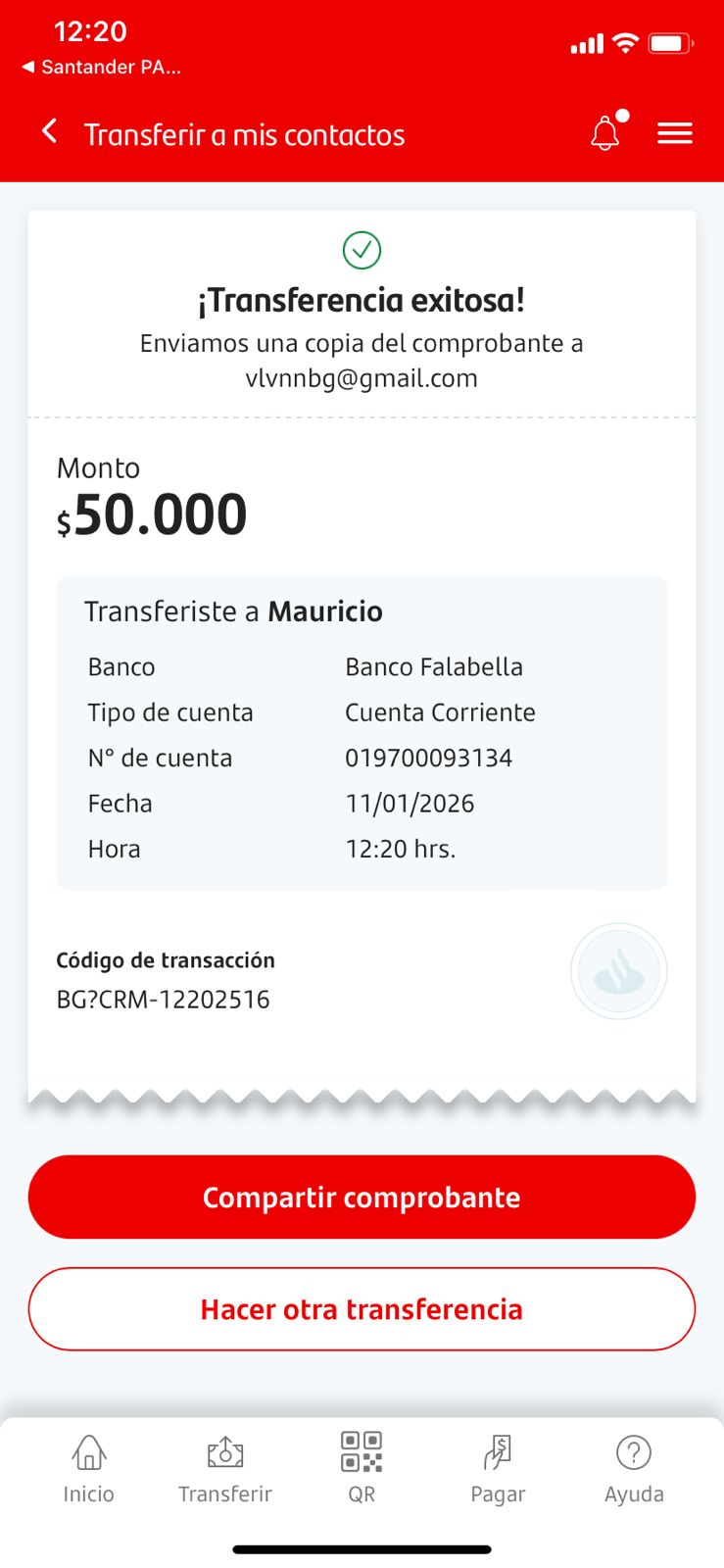Tap the page title Transferir a mis contactos
This screenshot has width=724, height=1568.
244,134
